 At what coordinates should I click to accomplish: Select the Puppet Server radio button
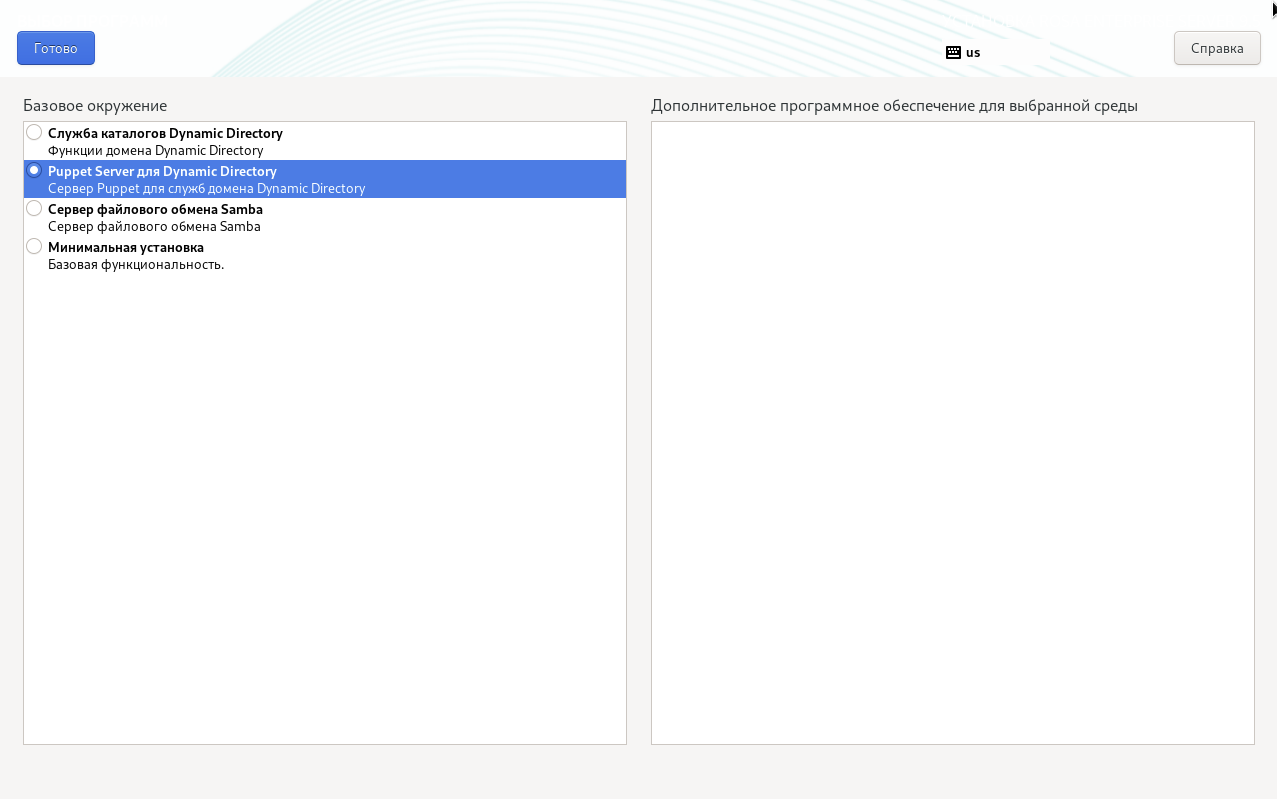pyautogui.click(x=34, y=170)
